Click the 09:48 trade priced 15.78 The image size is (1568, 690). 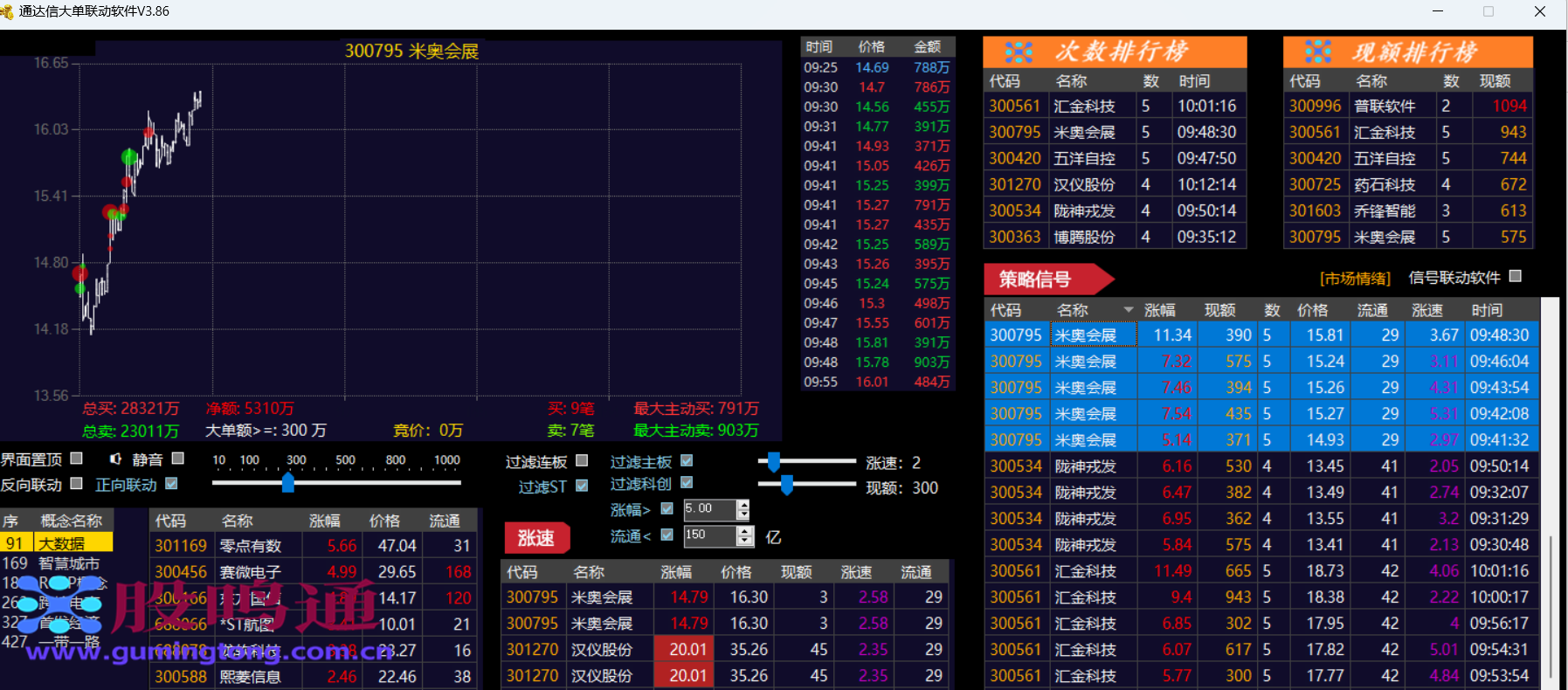[877, 362]
